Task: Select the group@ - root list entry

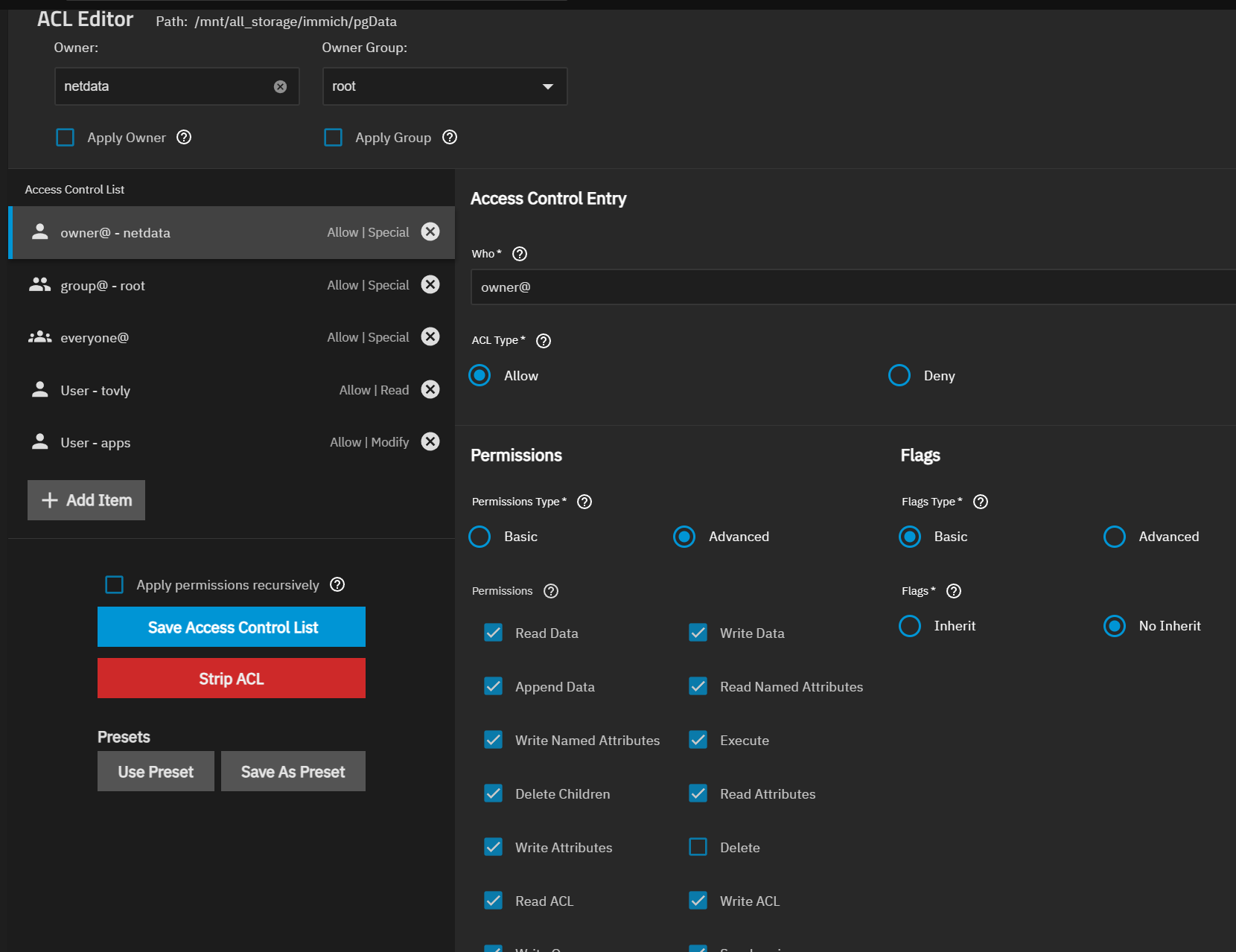Action: pos(232,285)
